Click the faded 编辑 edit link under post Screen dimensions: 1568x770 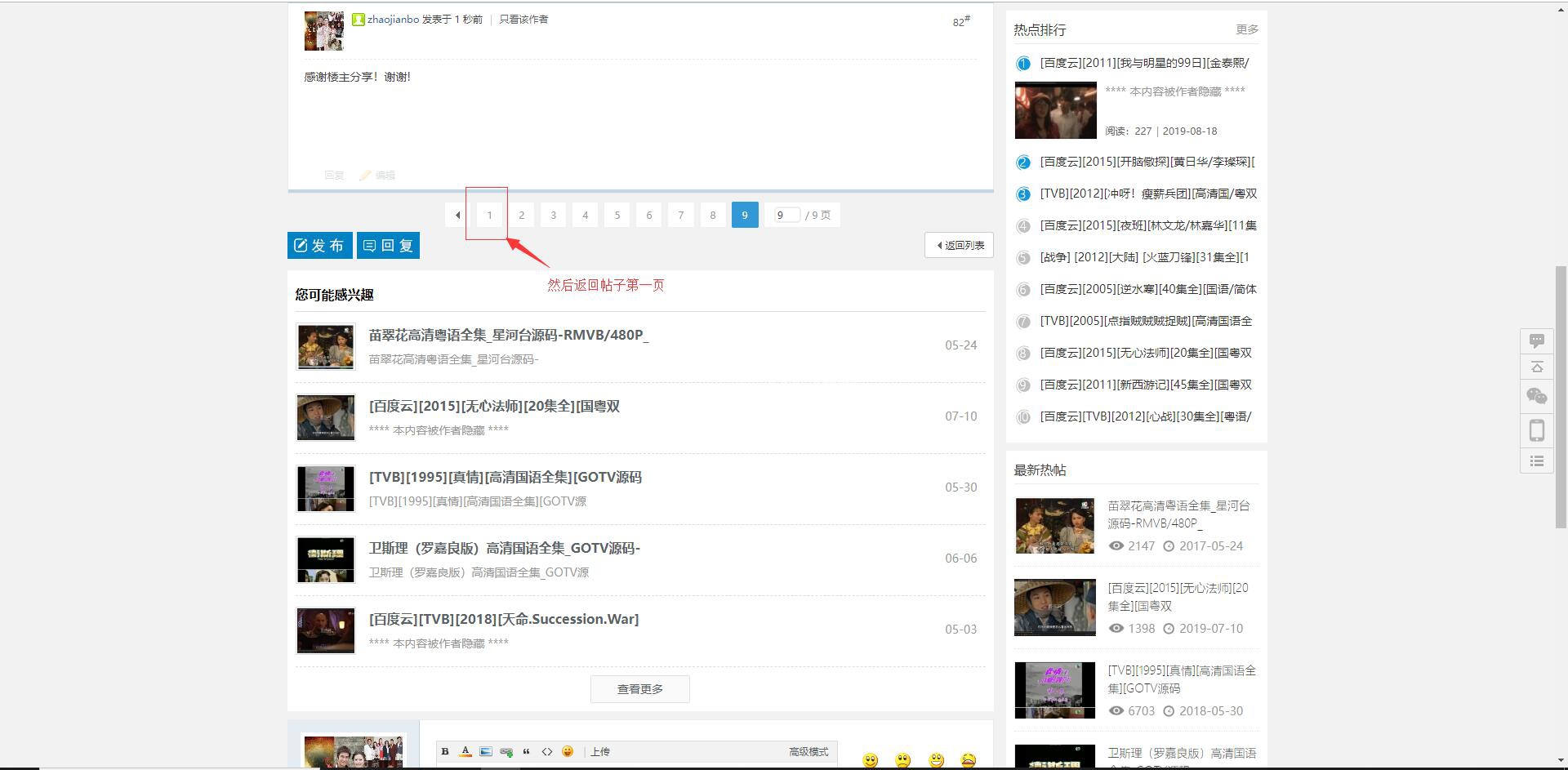(385, 175)
